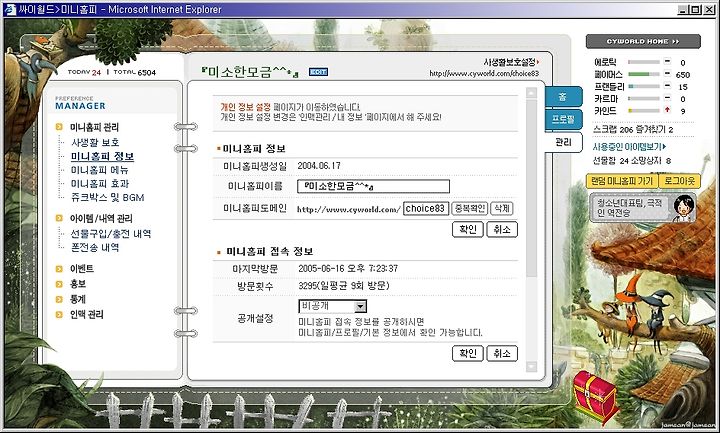
Task: Click 인맥 관리 in the manager sidebar
Action: click(x=87, y=315)
